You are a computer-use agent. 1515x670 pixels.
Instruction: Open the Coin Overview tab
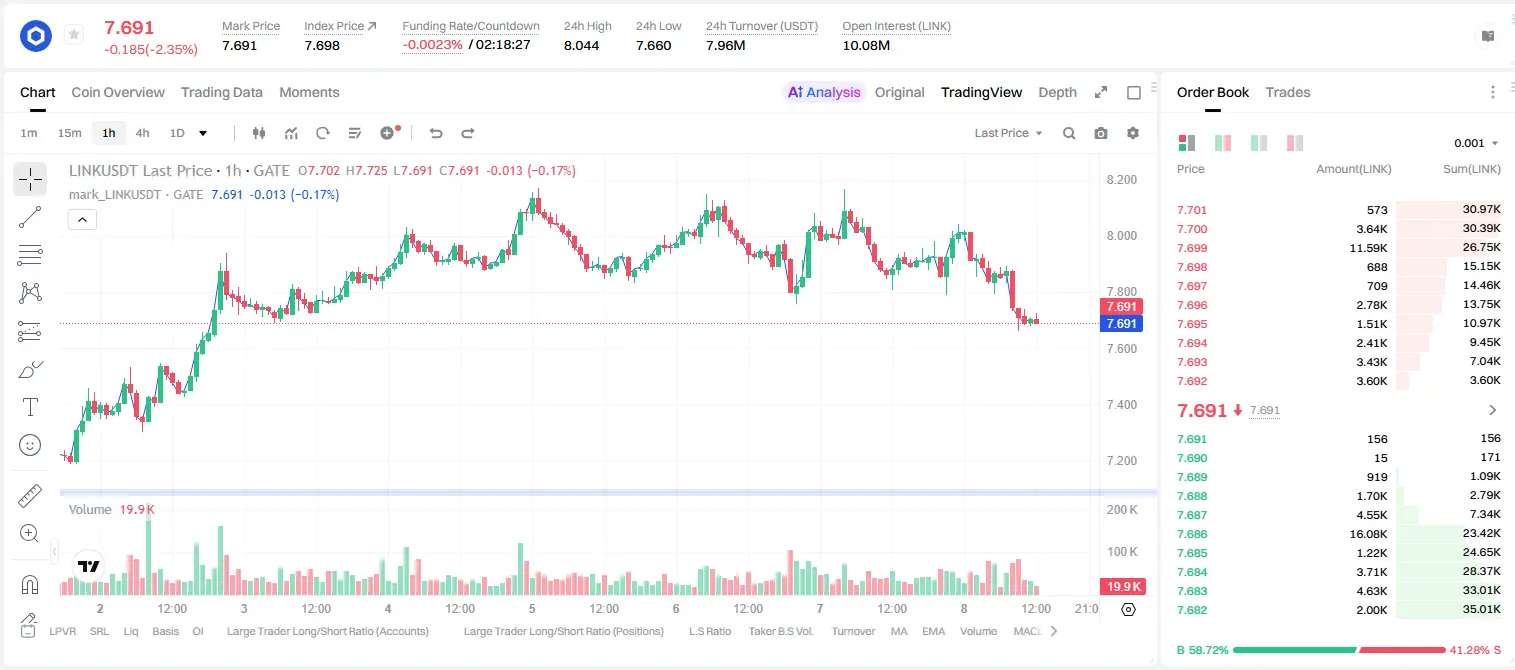[118, 92]
